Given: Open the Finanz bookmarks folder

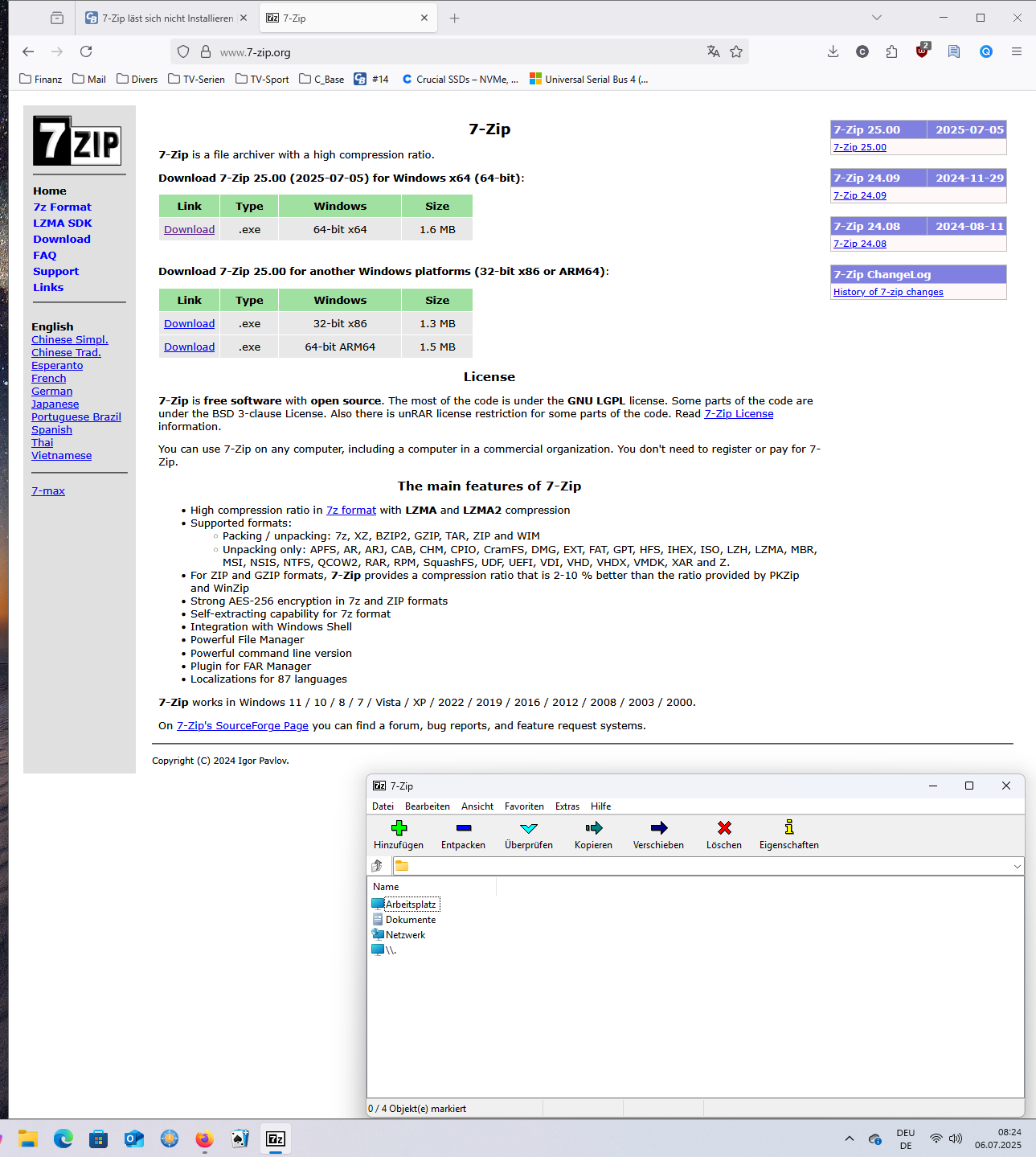Looking at the screenshot, I should coord(41,79).
